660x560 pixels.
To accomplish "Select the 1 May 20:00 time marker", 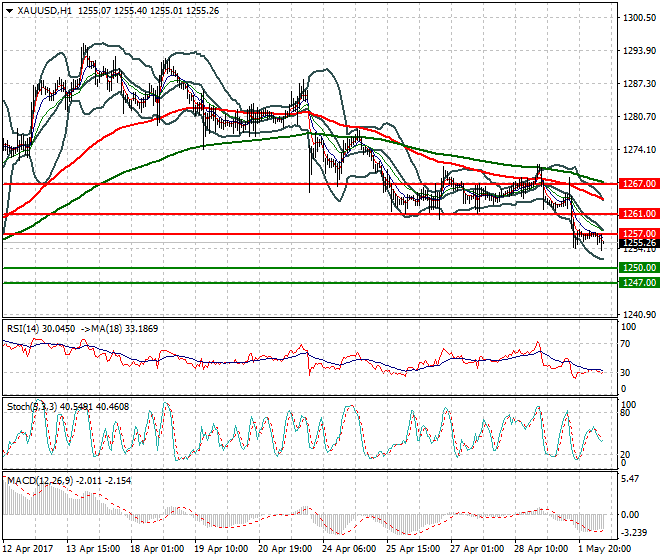I will (605, 549).
